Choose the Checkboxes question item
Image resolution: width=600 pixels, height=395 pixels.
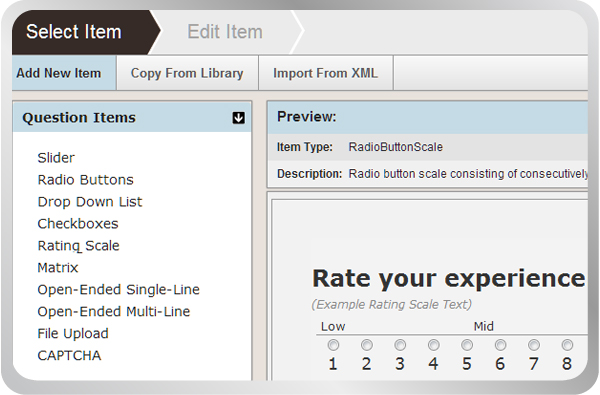tap(78, 224)
